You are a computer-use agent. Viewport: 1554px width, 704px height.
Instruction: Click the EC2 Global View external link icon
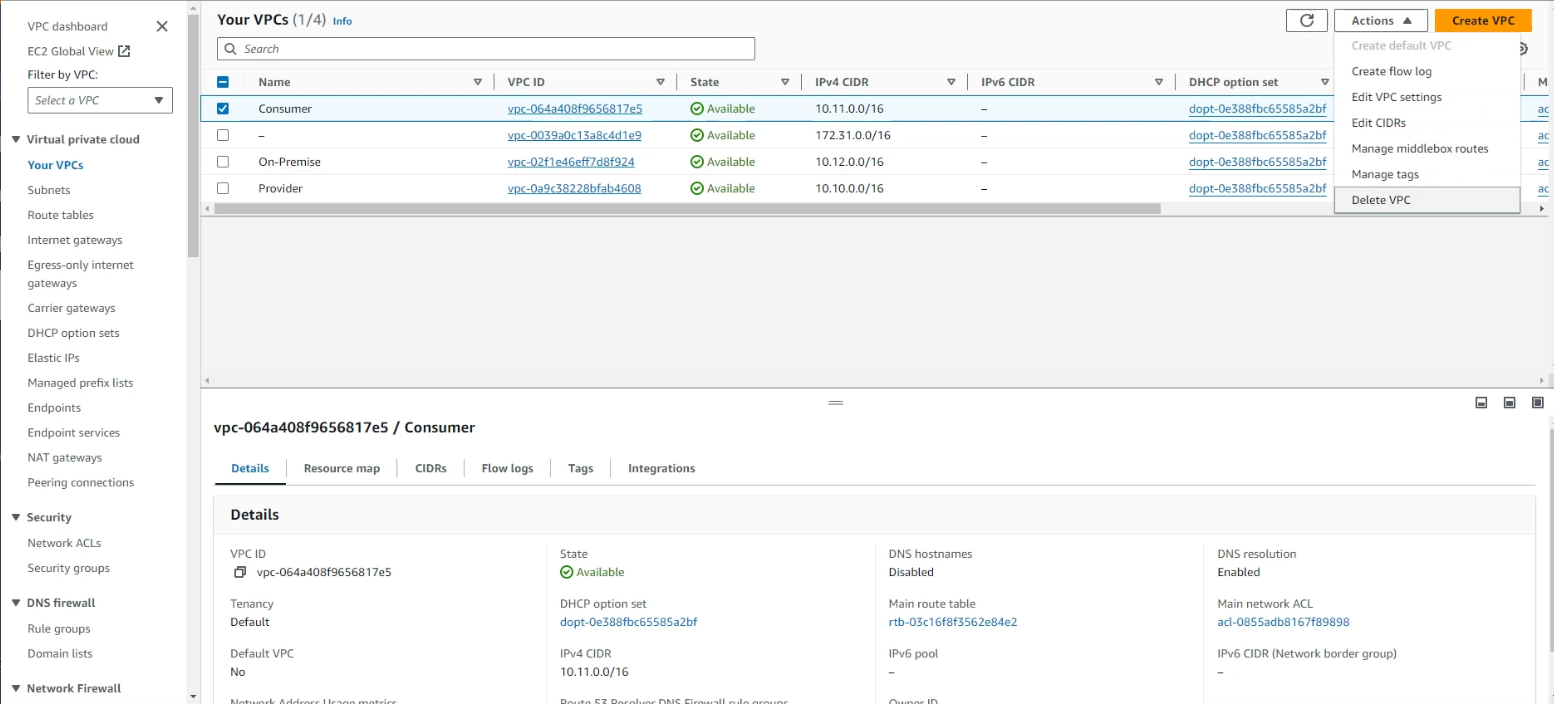pyautogui.click(x=124, y=51)
